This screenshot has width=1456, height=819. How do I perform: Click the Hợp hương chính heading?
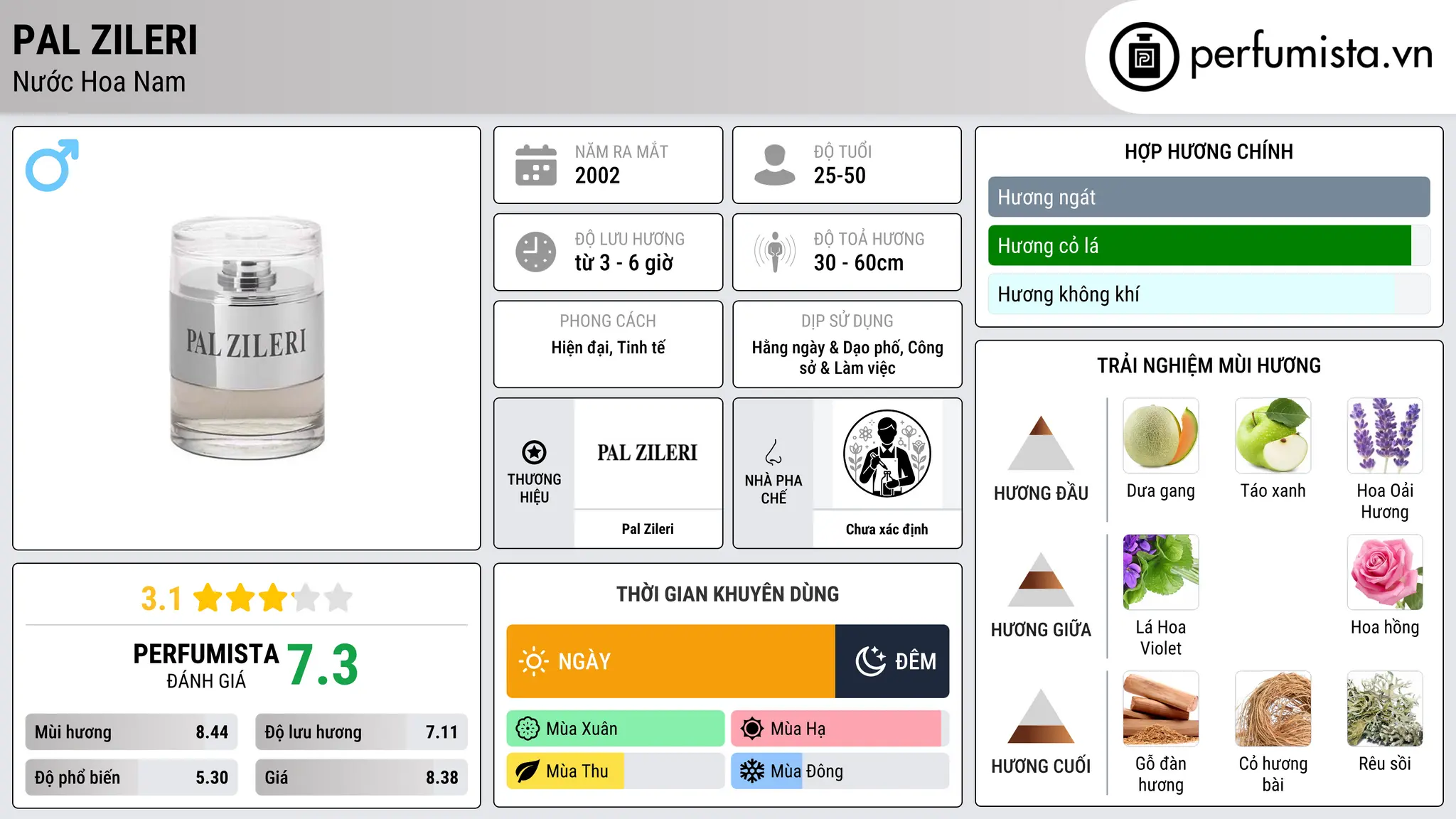coord(1209,152)
